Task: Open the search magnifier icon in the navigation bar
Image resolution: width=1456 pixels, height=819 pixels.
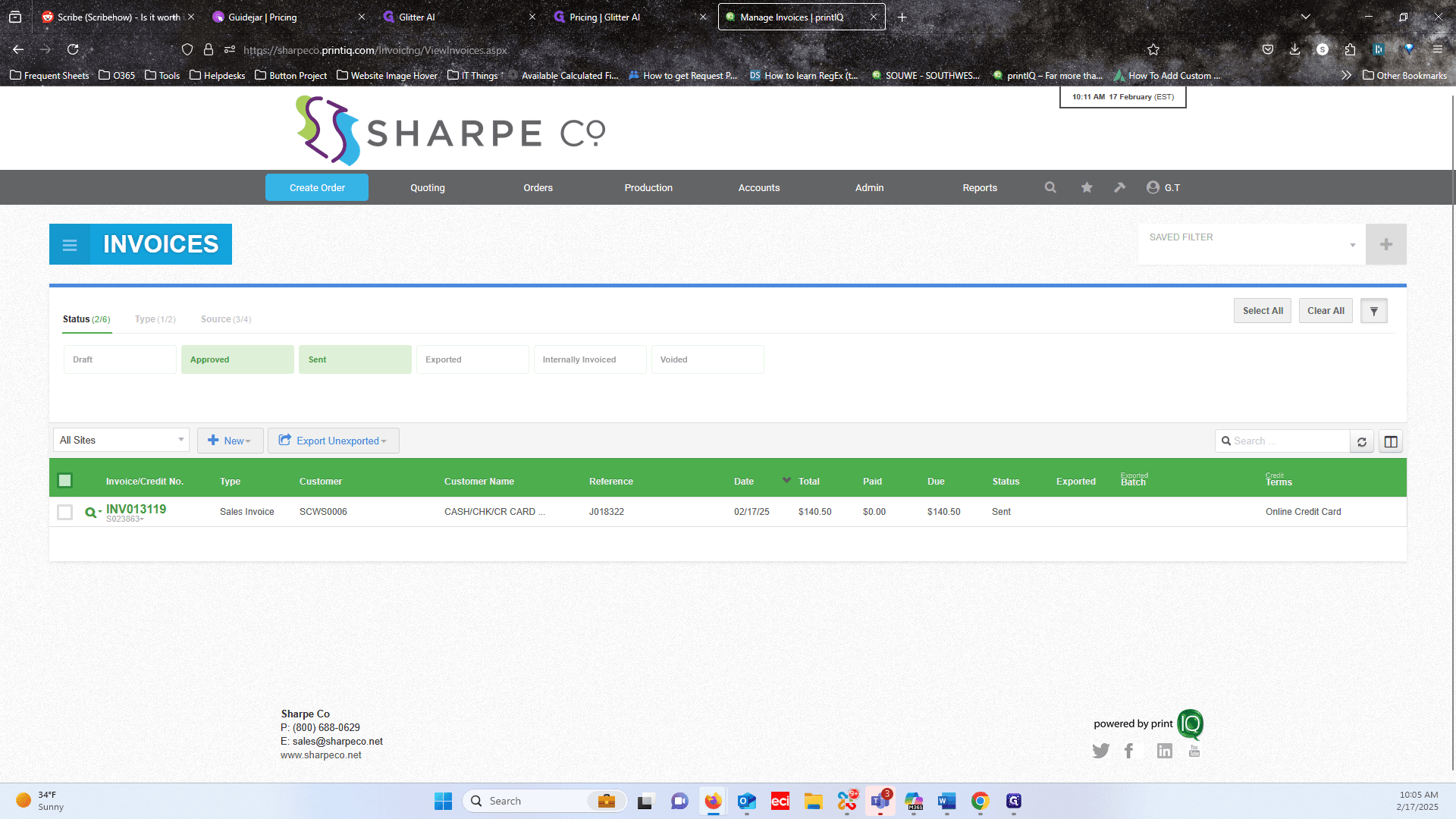Action: [x=1050, y=187]
